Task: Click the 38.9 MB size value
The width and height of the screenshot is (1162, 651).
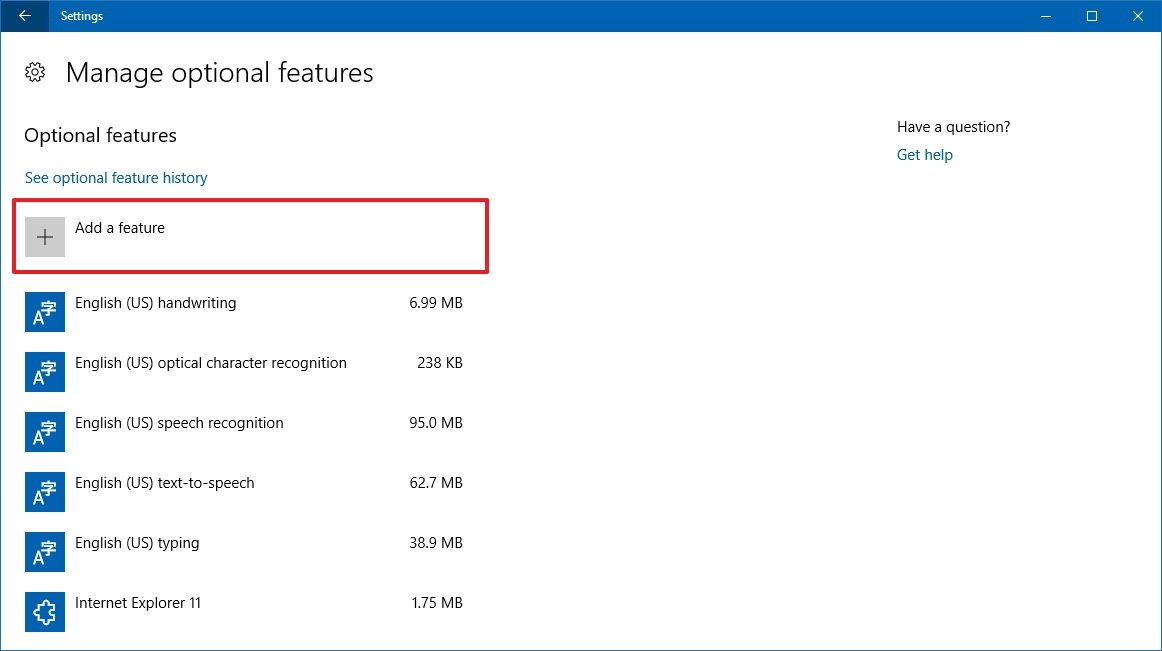Action: click(x=436, y=543)
